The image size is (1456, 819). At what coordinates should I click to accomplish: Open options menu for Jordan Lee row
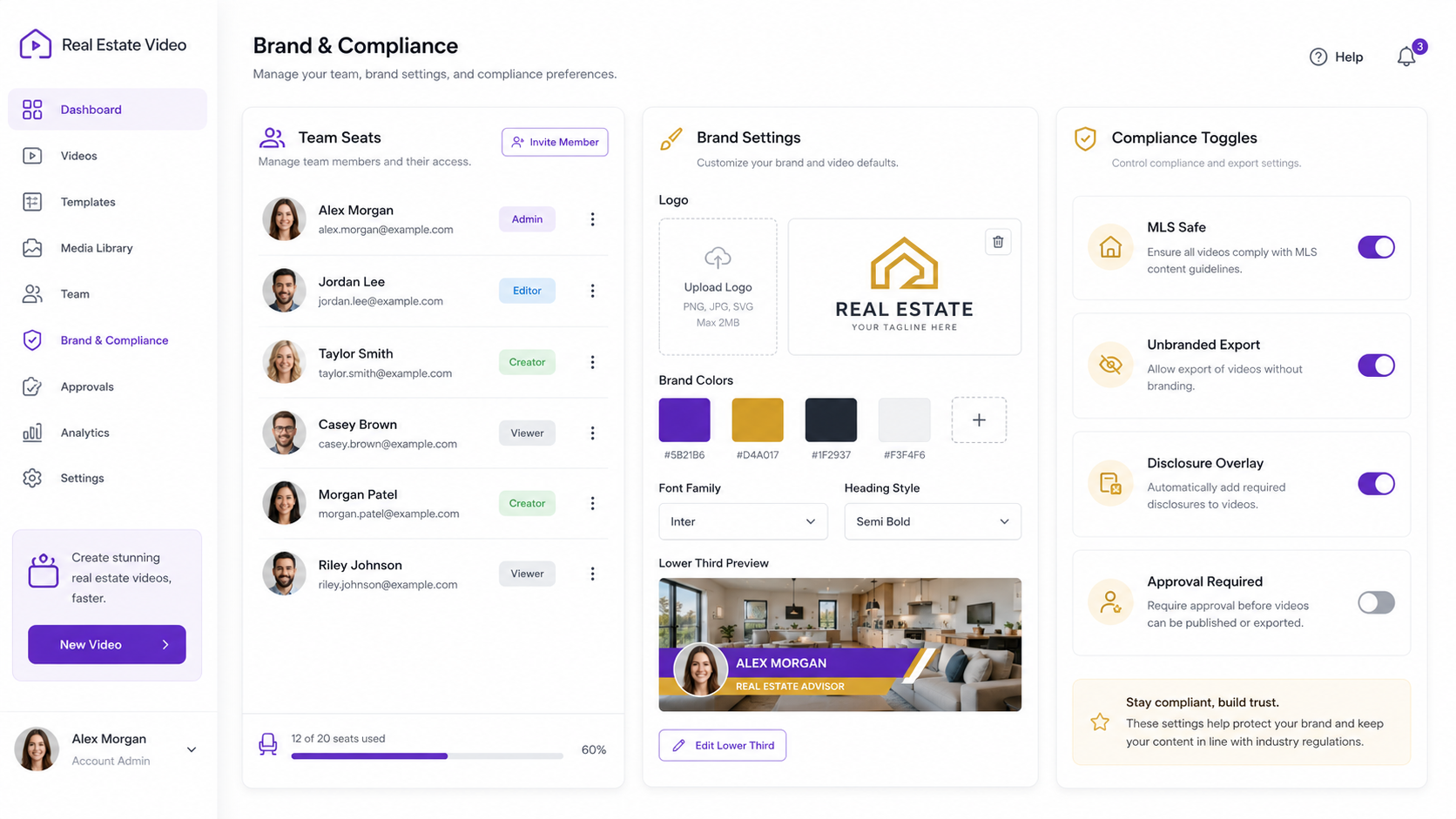pos(592,291)
